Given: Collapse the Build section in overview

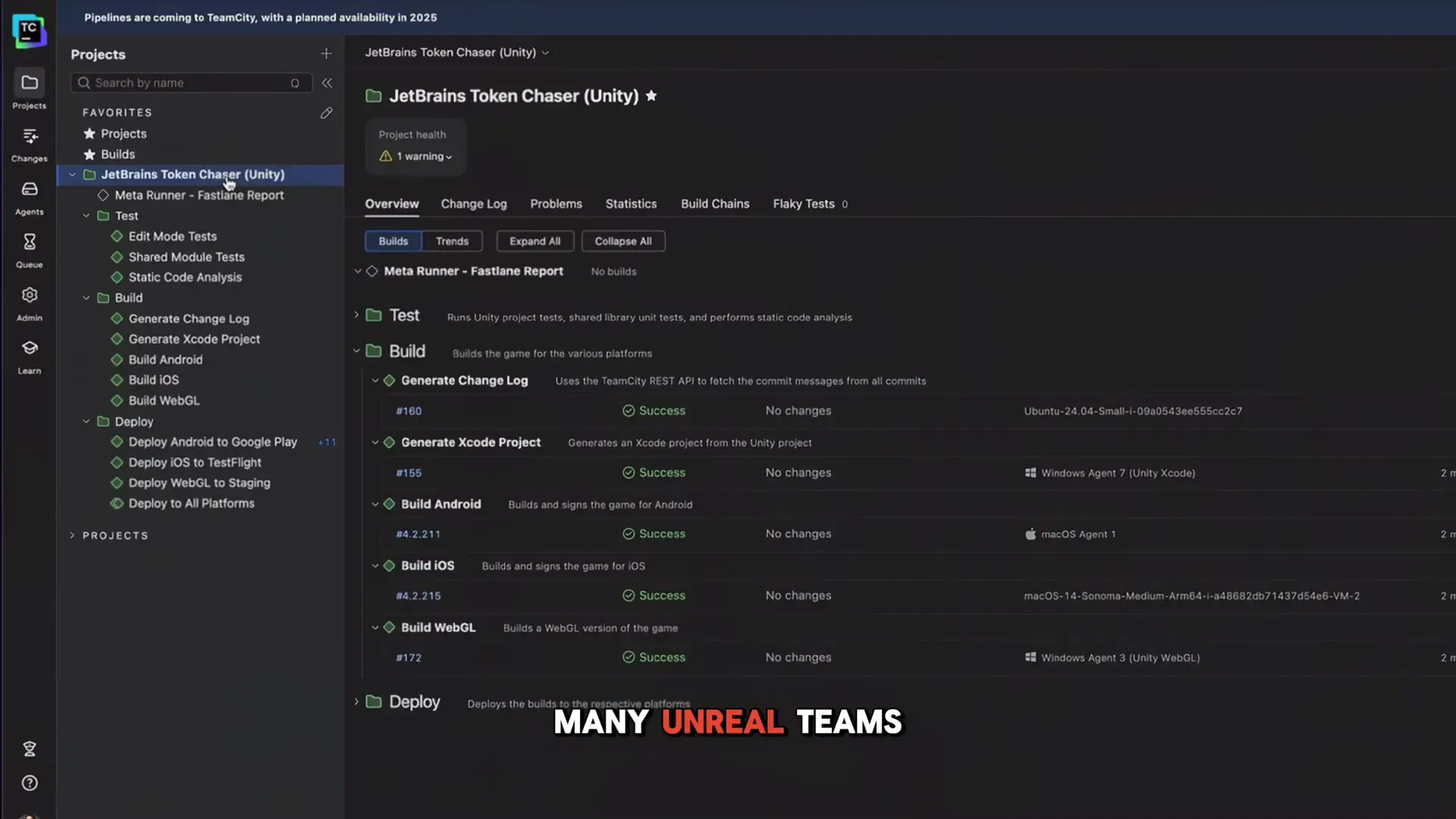Looking at the screenshot, I should tap(356, 351).
